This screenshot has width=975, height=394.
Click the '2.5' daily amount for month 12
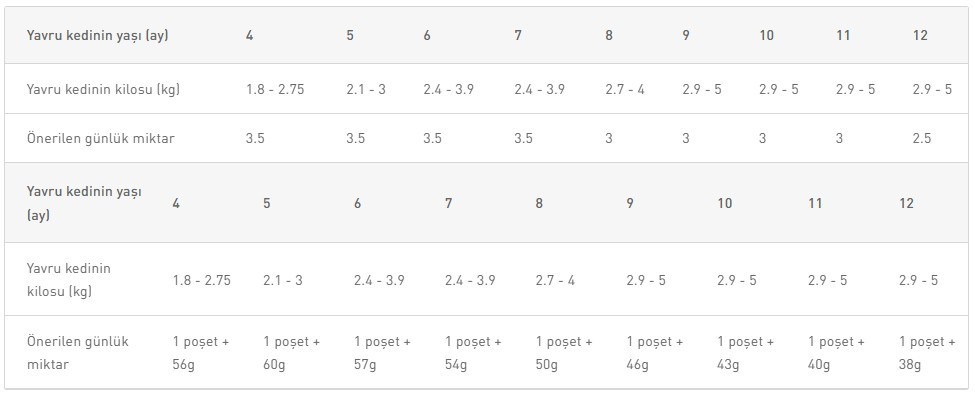point(922,138)
